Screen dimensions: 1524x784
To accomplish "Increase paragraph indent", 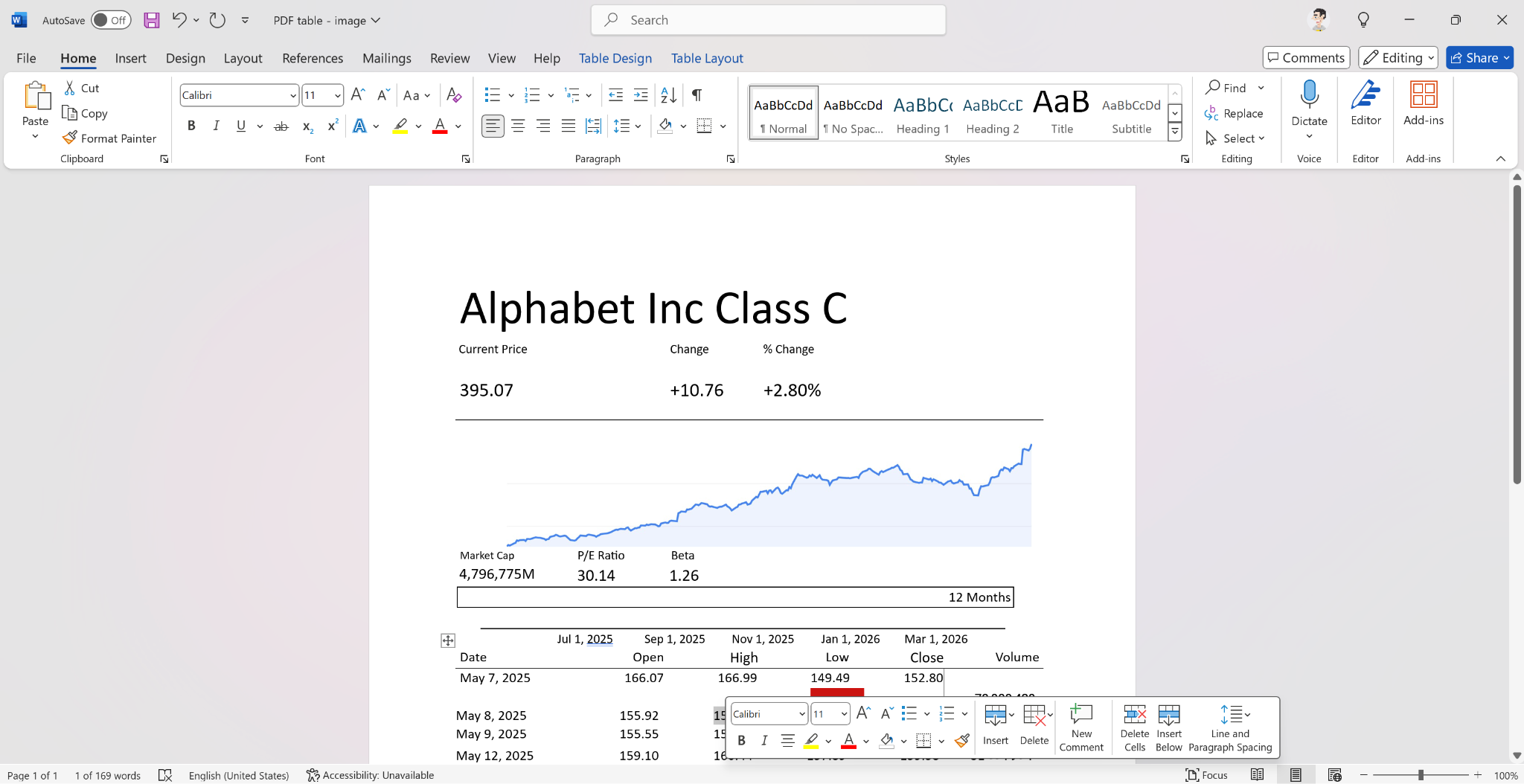I will 641,95.
